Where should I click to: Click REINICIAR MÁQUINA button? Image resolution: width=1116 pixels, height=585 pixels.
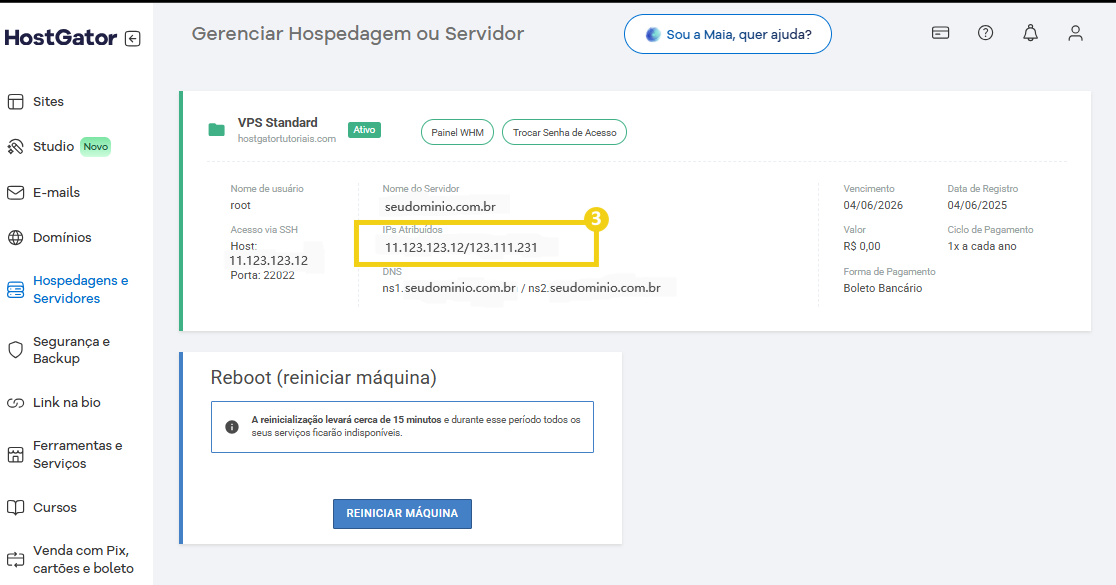(402, 514)
